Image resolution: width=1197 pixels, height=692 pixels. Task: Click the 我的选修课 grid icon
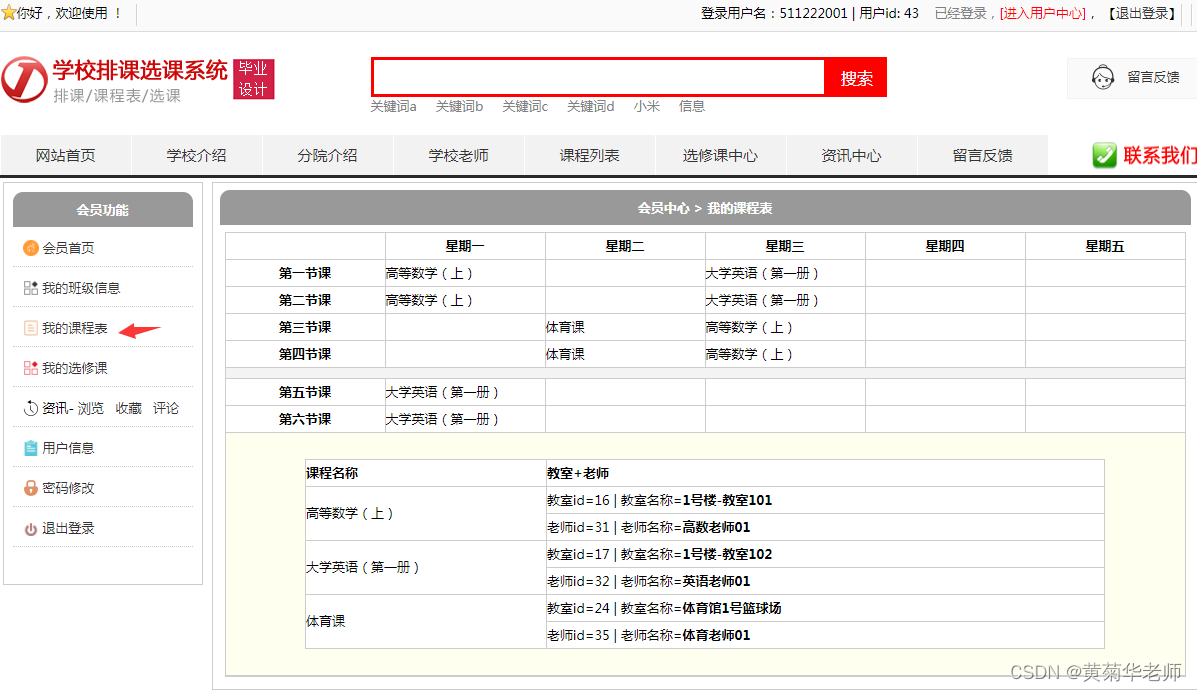pos(31,368)
